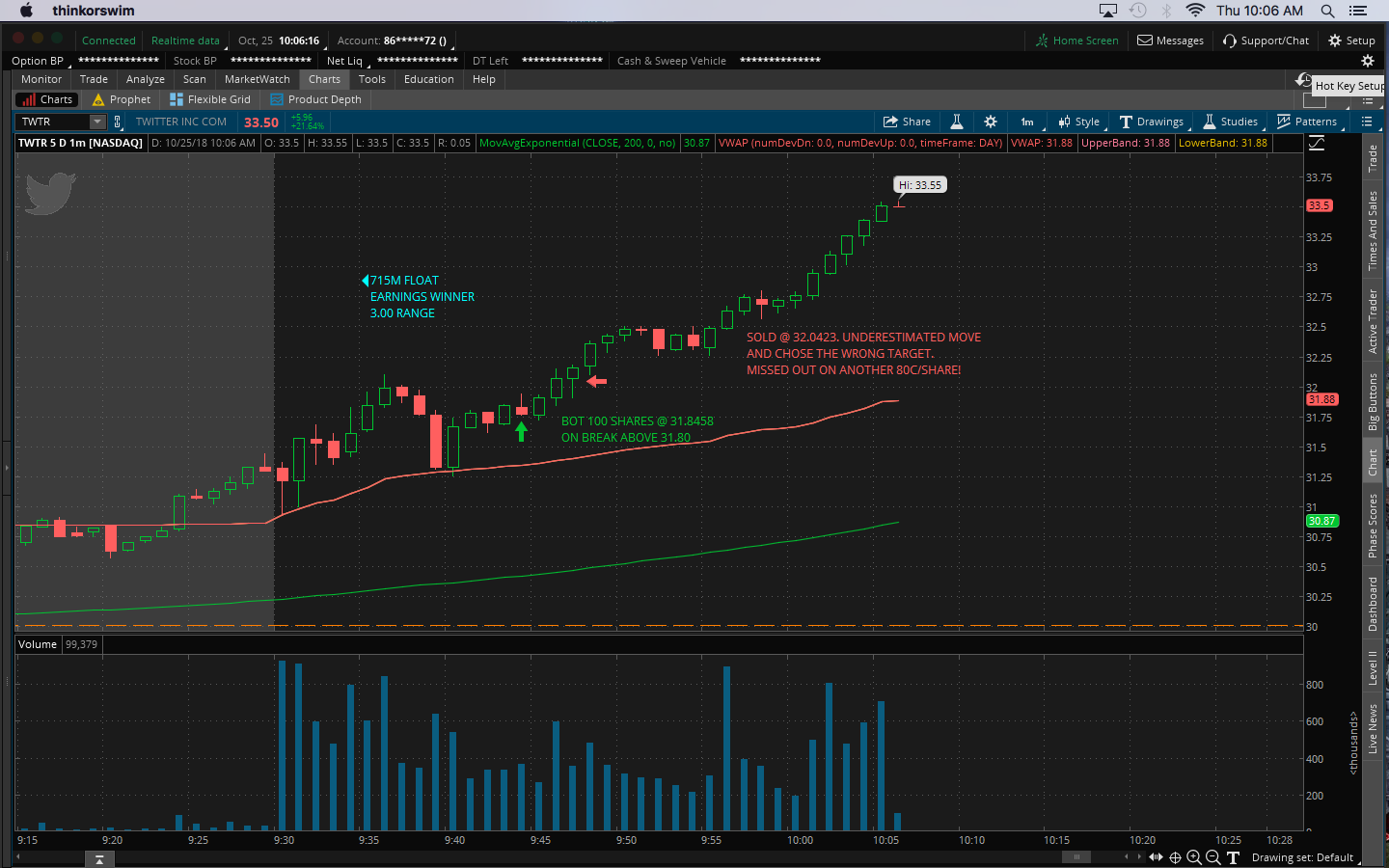
Task: Open the Drawings menu
Action: [1152, 122]
